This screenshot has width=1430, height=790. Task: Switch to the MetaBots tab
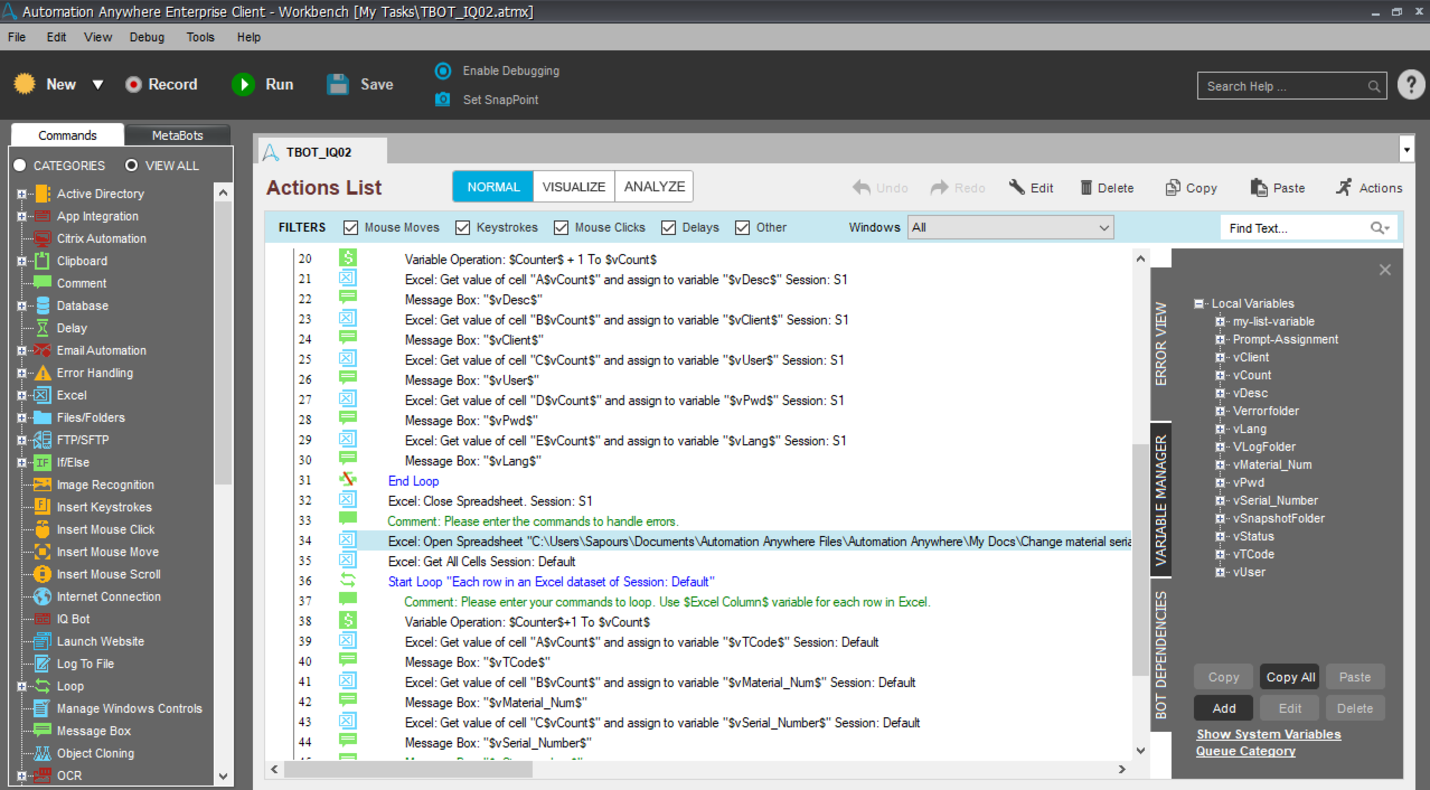[x=177, y=135]
